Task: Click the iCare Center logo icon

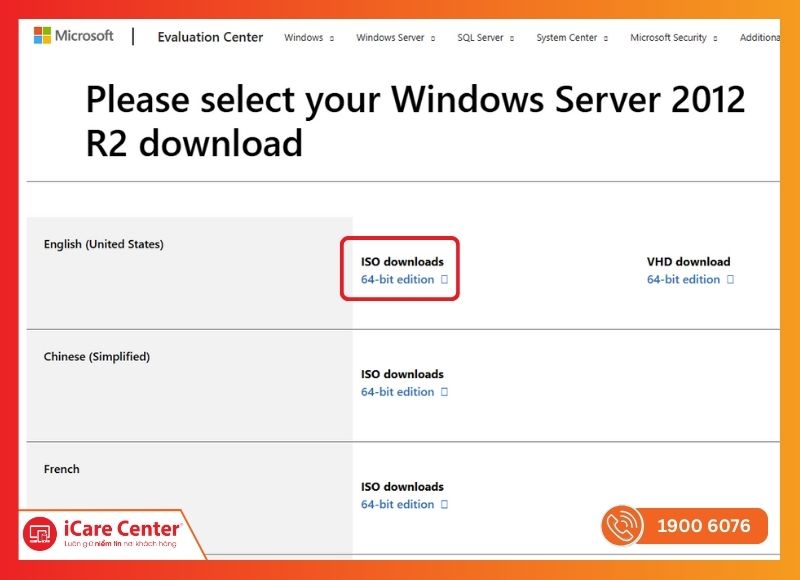Action: (39, 534)
